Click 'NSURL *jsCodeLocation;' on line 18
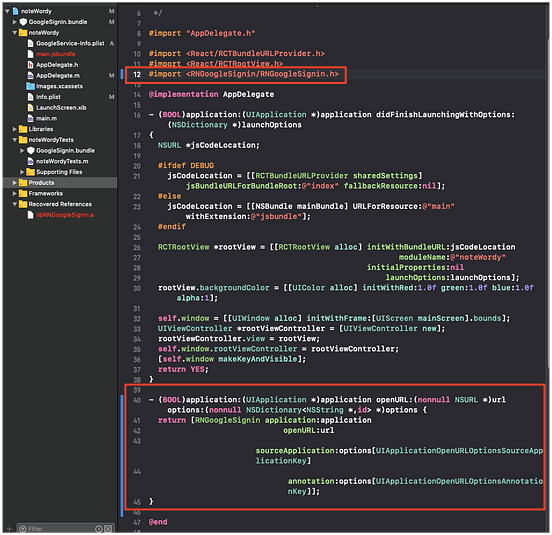552x535 pixels. point(208,145)
